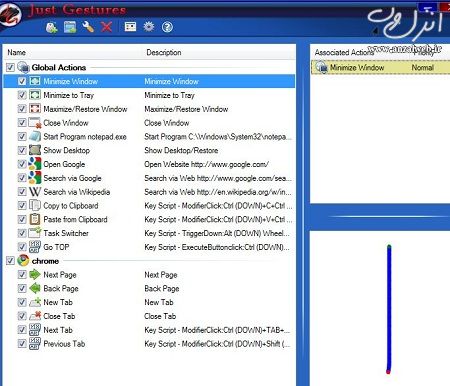Screen dimensions: 450x386
Task: Click the Associated Actions column header
Action: (344, 52)
